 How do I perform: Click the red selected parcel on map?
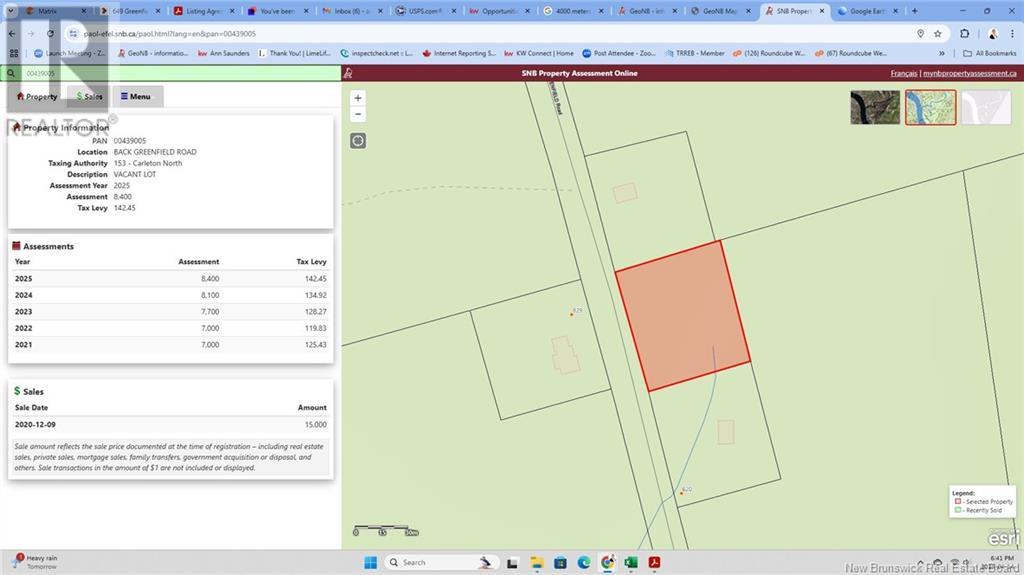[x=682, y=315]
